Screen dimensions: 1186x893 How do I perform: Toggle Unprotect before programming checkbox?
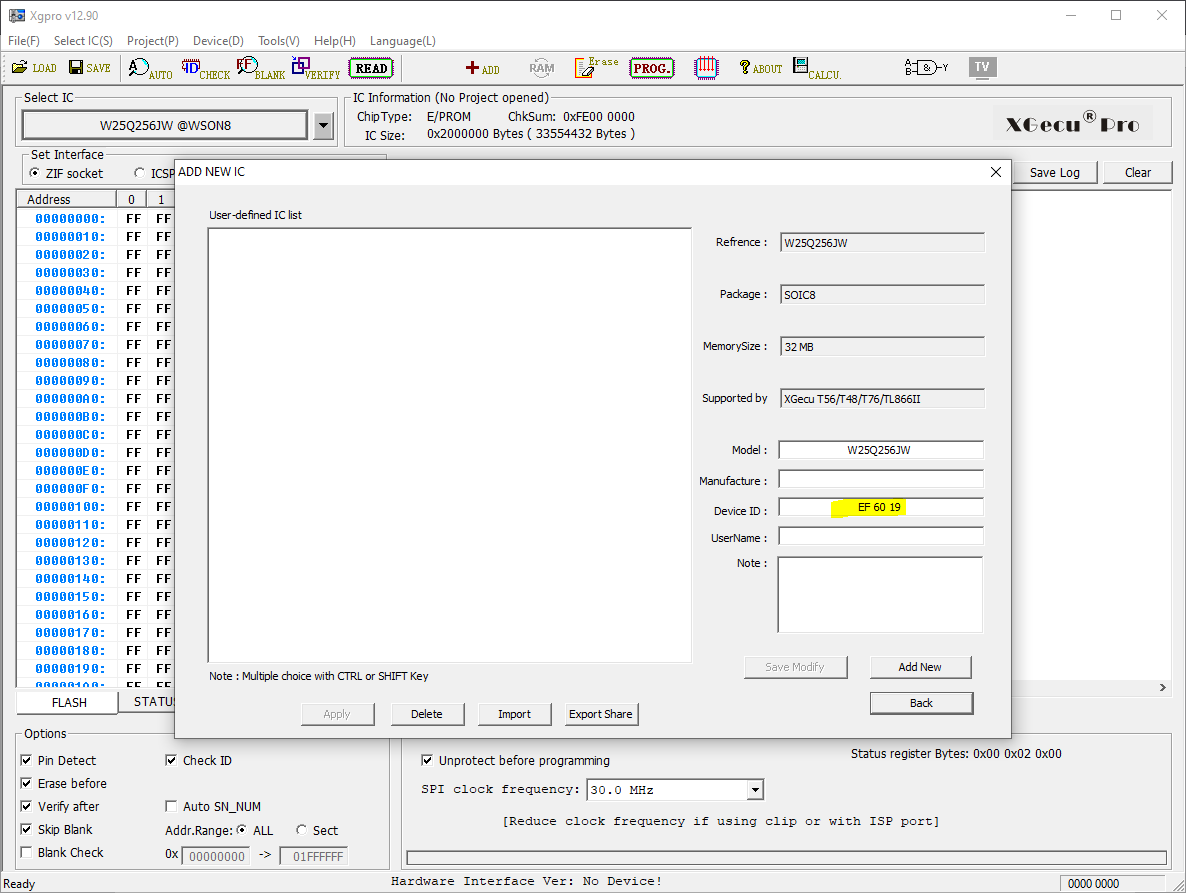[x=427, y=761]
